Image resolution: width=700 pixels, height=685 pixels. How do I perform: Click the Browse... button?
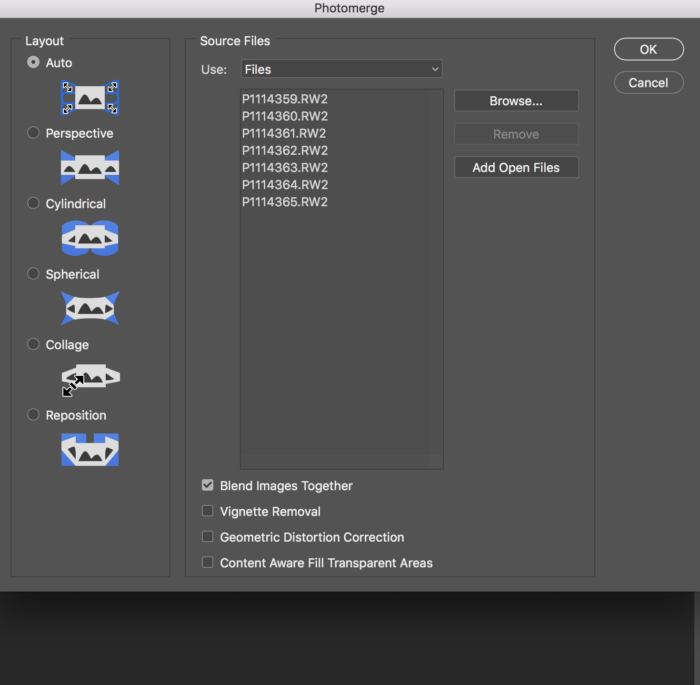tap(516, 101)
